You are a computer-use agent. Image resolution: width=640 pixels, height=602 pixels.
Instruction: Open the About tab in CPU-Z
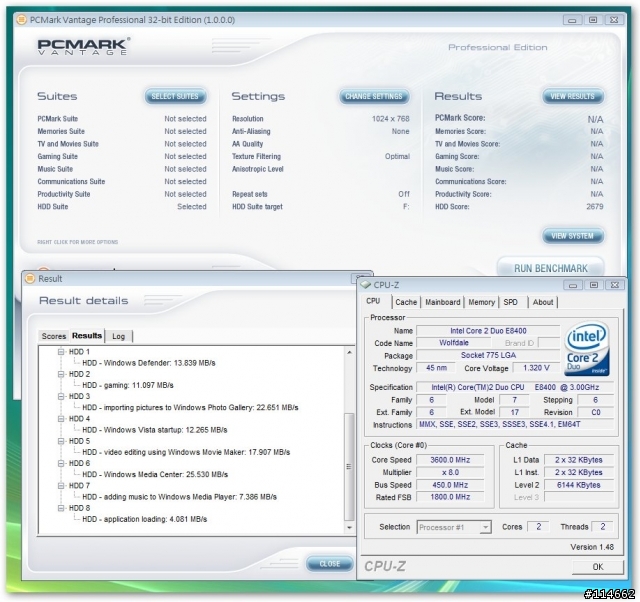tap(543, 302)
